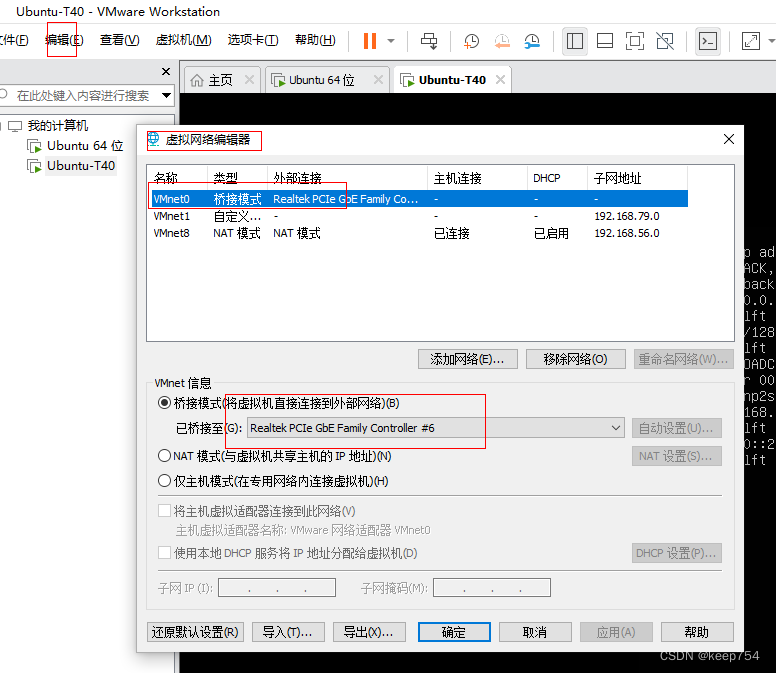This screenshot has height=673, width=776.
Task: Take a snapshot of the virtual machine
Action: click(x=471, y=41)
